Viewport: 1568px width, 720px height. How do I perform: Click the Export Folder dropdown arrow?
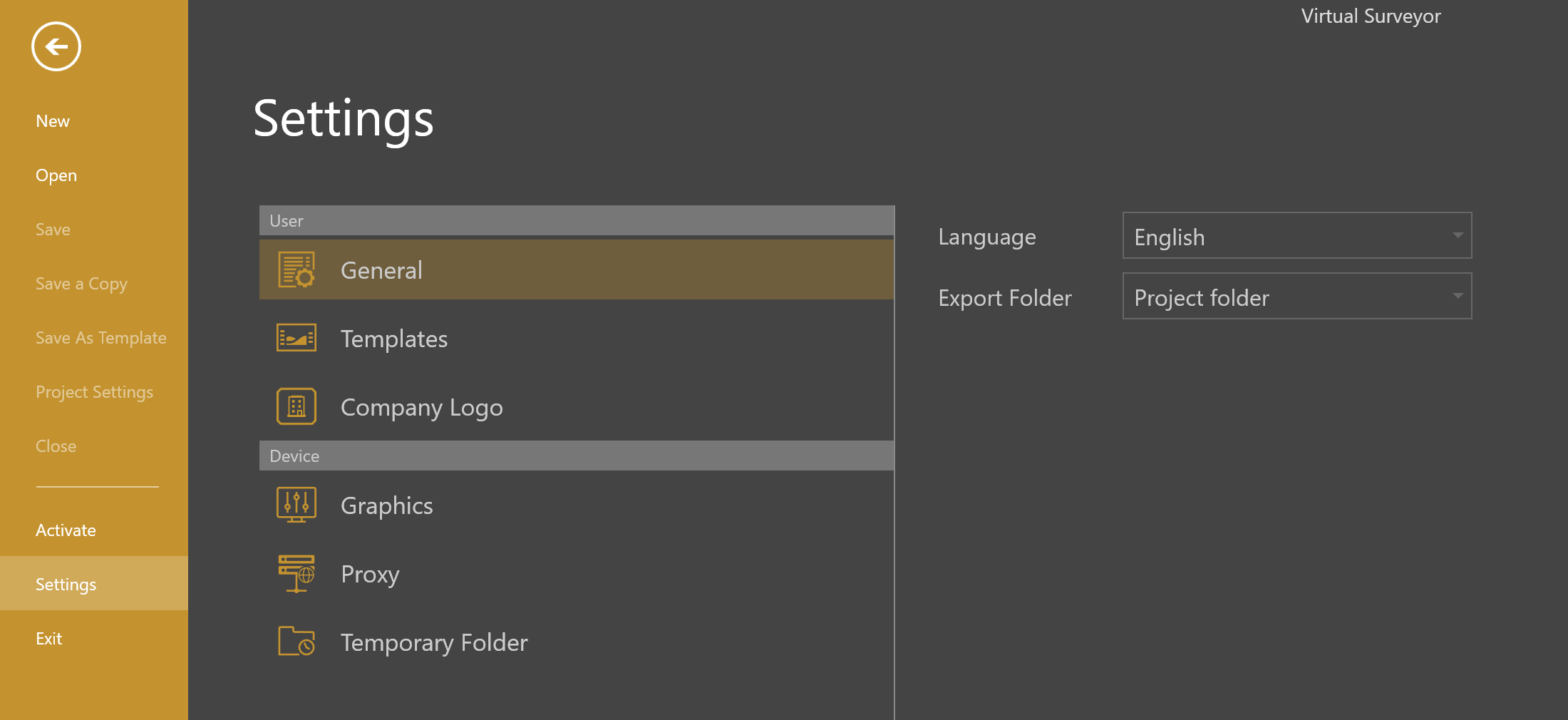(x=1458, y=297)
